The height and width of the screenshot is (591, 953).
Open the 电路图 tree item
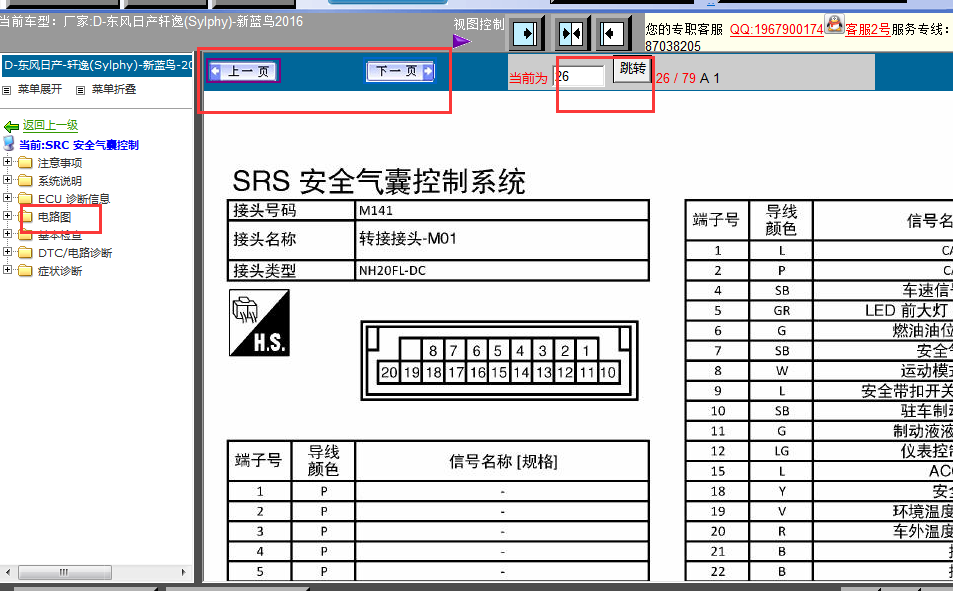pyautogui.click(x=55, y=216)
